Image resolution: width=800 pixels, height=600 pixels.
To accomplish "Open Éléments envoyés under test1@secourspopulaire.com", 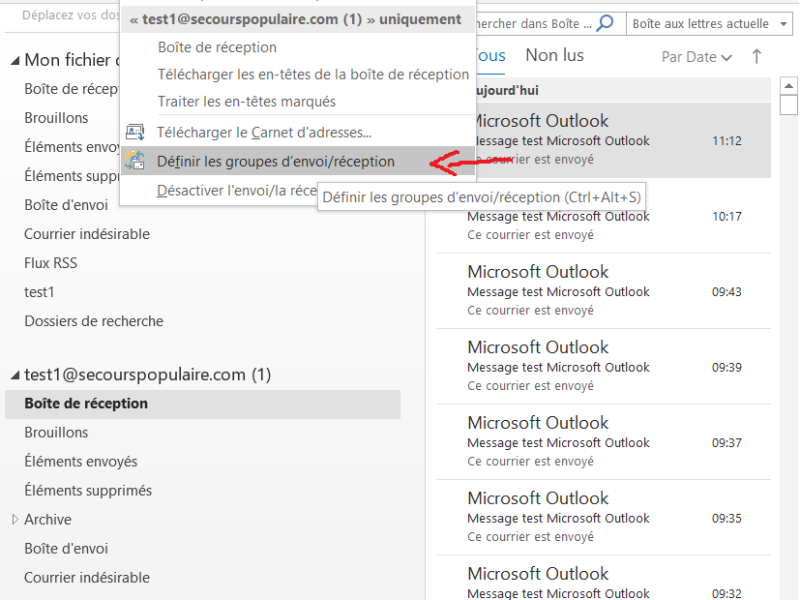I will [x=81, y=462].
